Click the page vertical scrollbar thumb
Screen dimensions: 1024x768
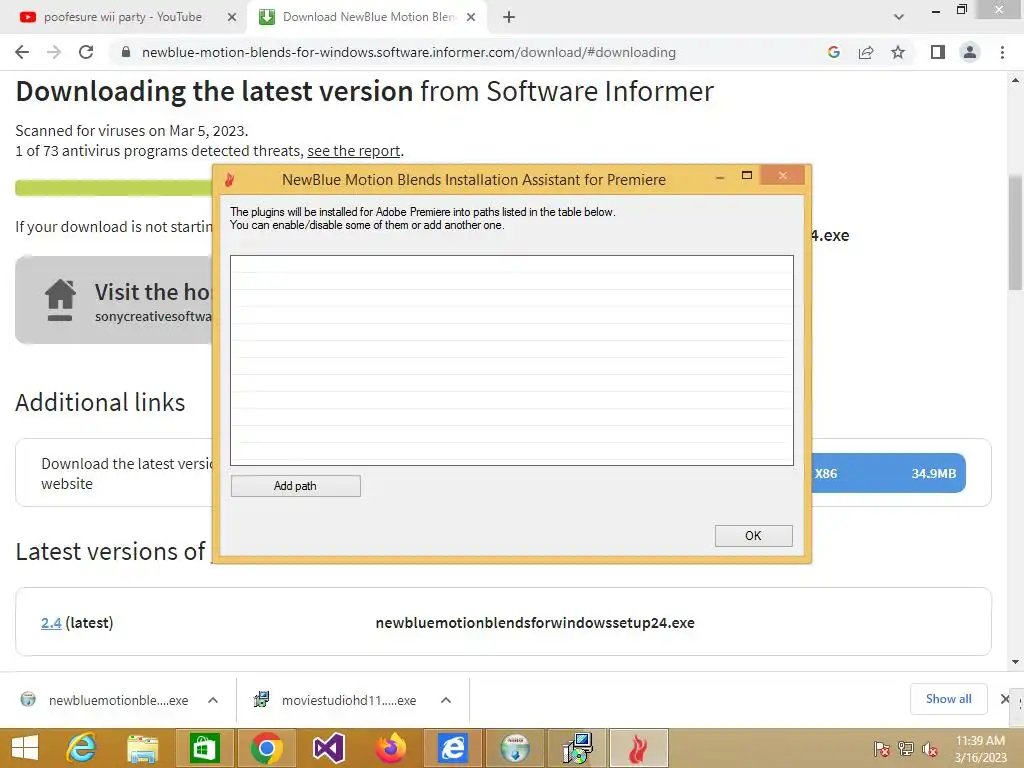[x=1015, y=233]
